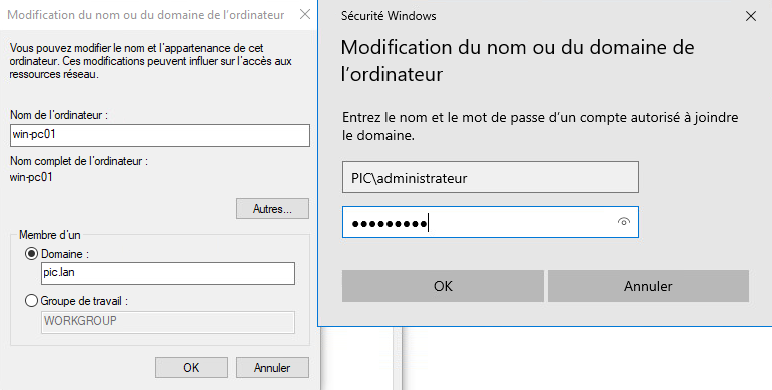This screenshot has width=772, height=390.
Task: Edit the win-pc01 computer name field
Action: 160,135
